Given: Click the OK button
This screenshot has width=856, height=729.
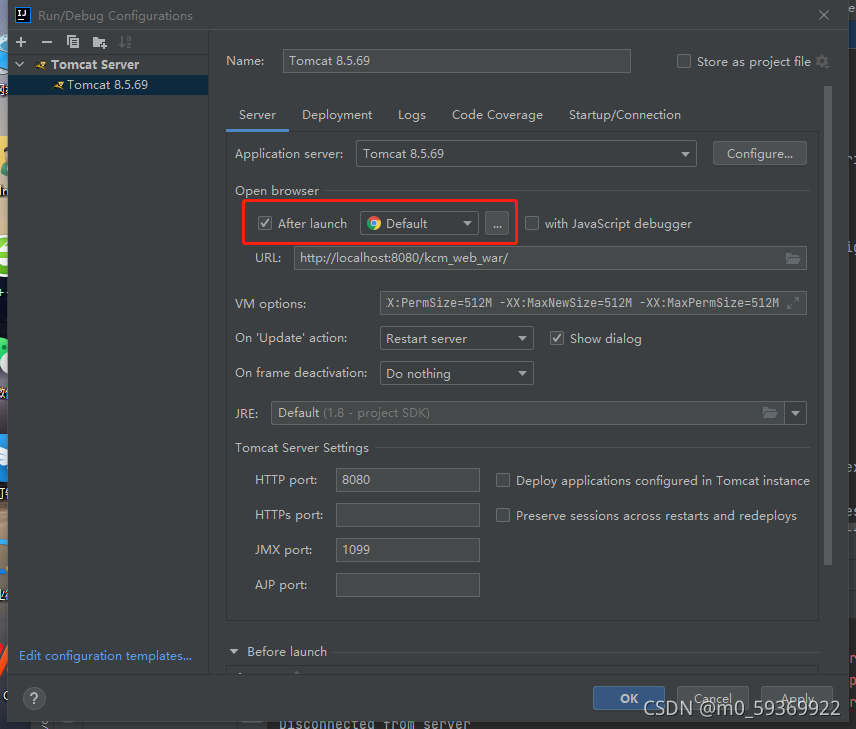Looking at the screenshot, I should (628, 698).
